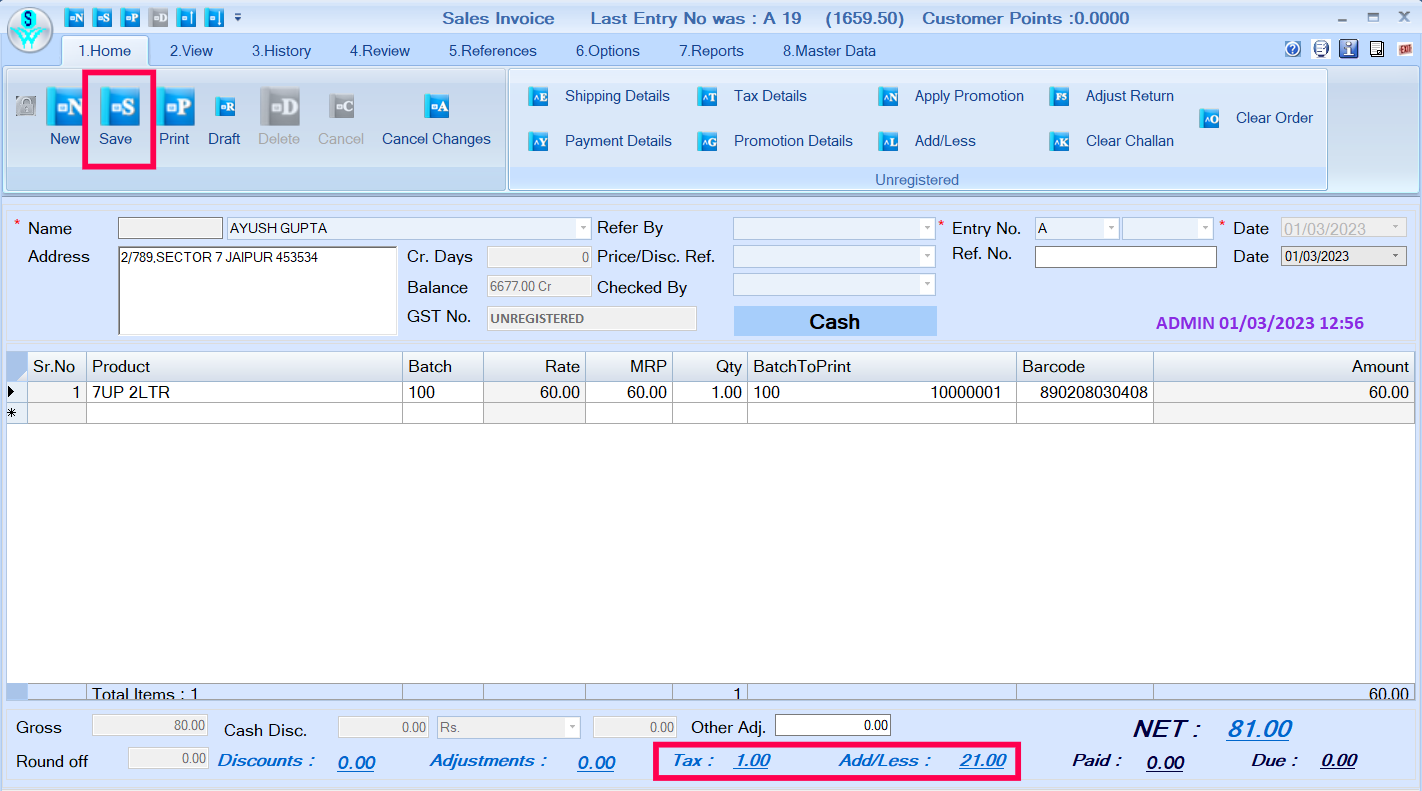Click the blue information icon
The width and height of the screenshot is (1422, 791).
(1349, 49)
